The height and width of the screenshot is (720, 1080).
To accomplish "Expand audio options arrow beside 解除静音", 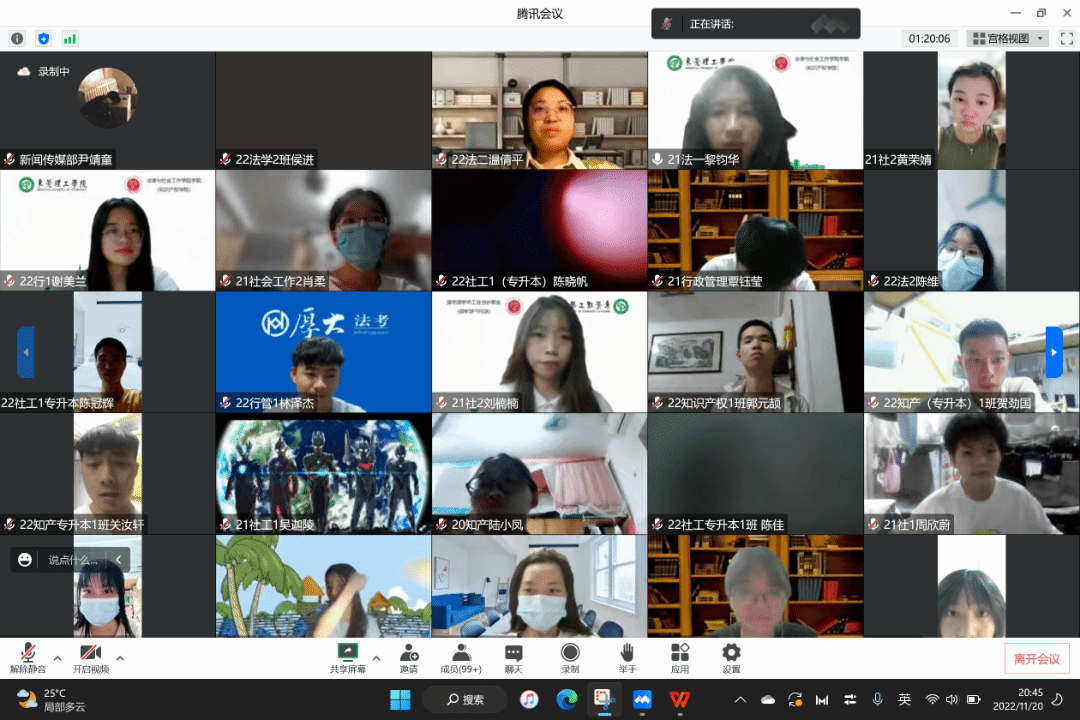I will pos(57,658).
